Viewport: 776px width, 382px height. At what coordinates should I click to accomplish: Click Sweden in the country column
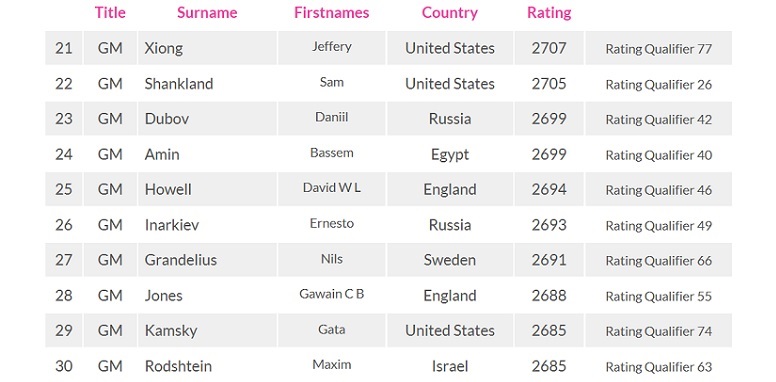[x=450, y=260]
